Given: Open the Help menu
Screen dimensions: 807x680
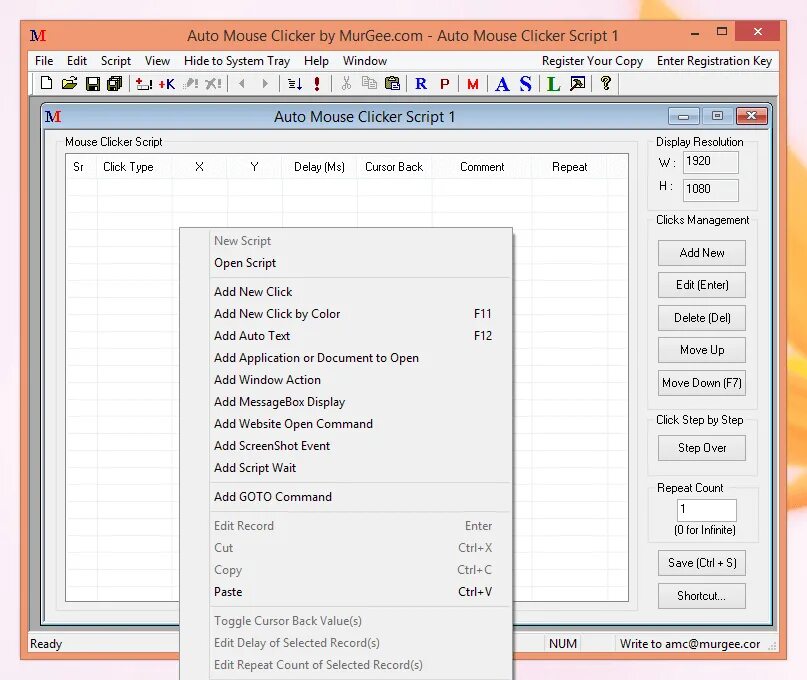Looking at the screenshot, I should coord(316,61).
